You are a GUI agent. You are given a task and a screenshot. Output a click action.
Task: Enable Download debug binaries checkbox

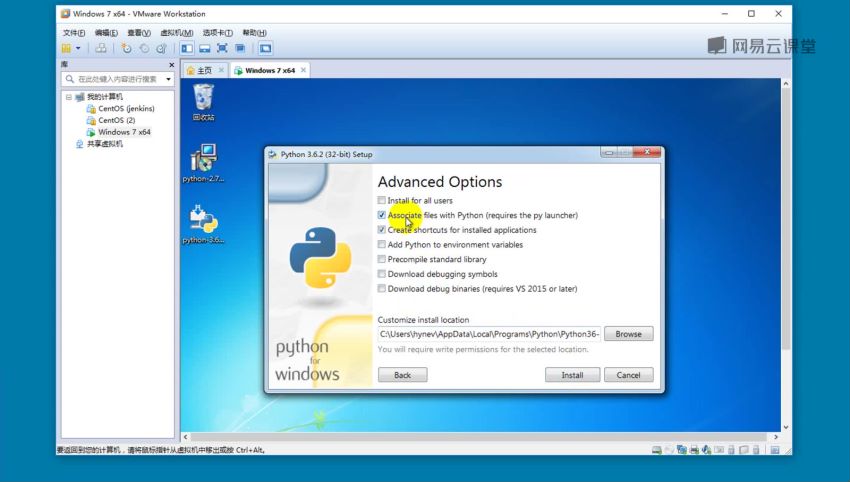pyautogui.click(x=382, y=288)
